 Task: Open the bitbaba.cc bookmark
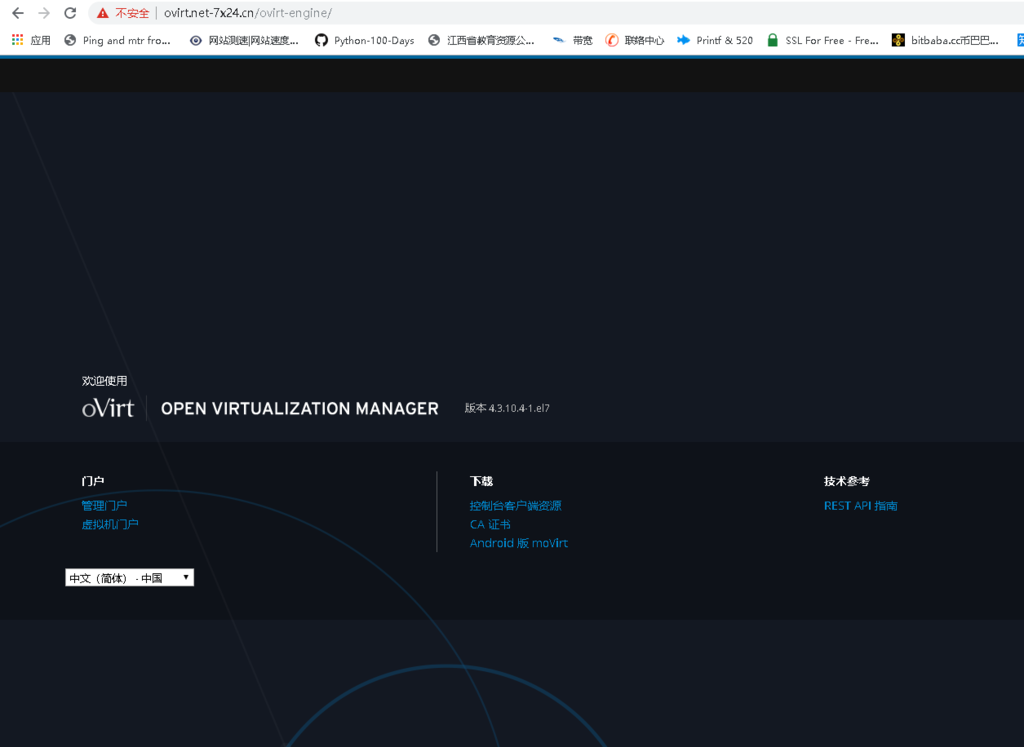click(x=945, y=40)
